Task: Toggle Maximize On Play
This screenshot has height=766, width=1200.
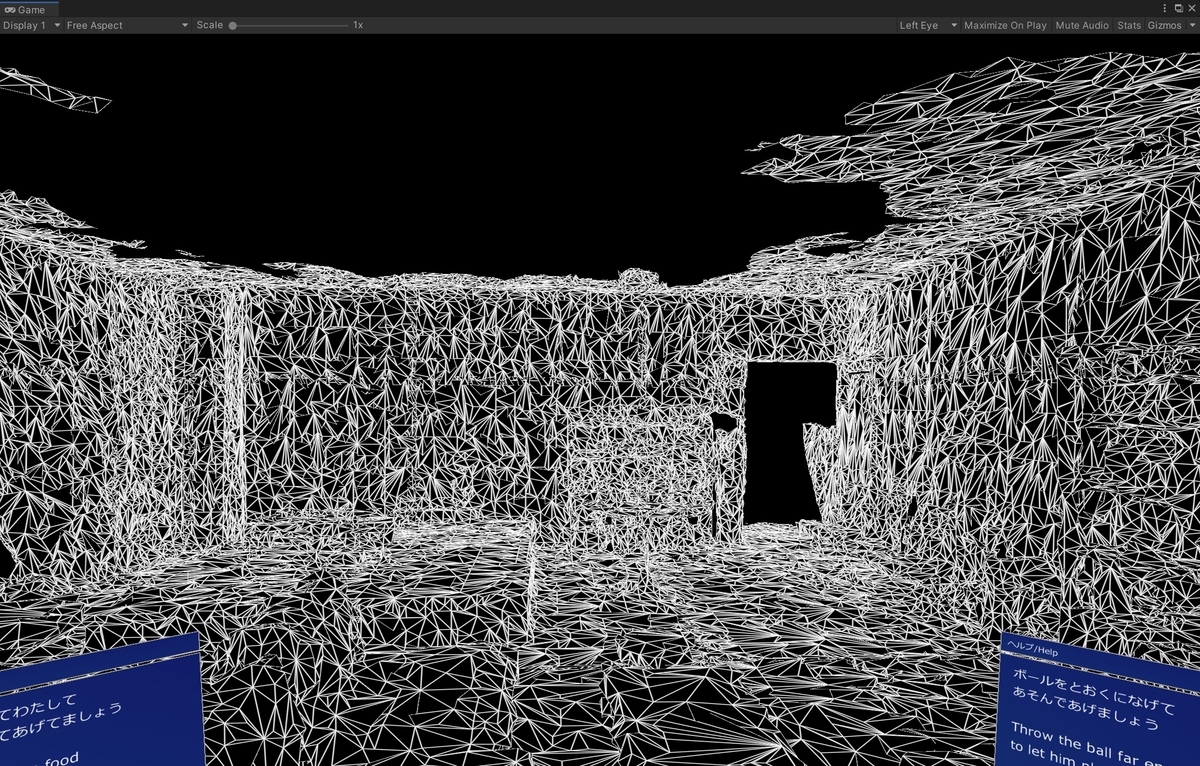Action: pos(1005,25)
